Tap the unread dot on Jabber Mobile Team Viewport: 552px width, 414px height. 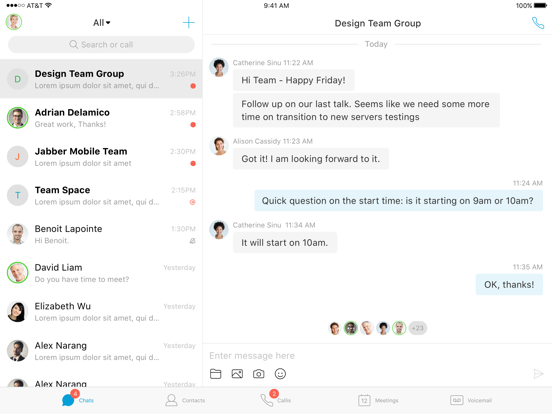point(193,163)
